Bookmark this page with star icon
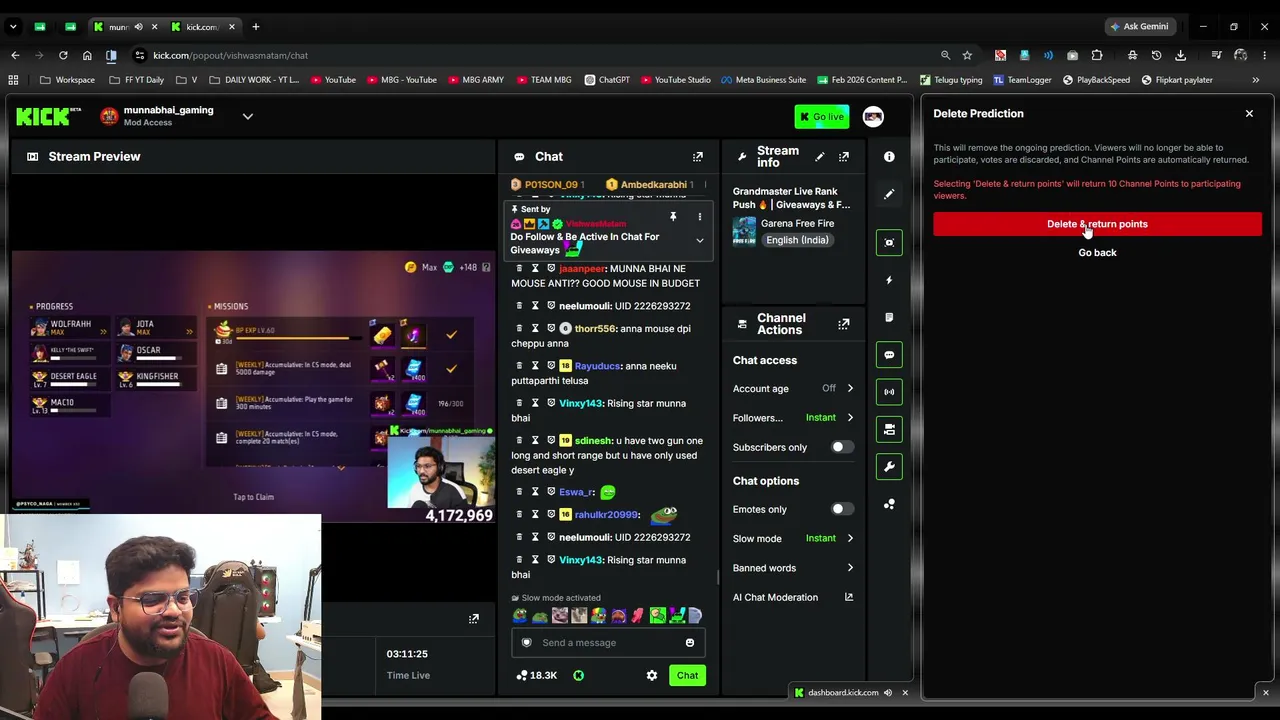1280x720 pixels. click(x=967, y=56)
